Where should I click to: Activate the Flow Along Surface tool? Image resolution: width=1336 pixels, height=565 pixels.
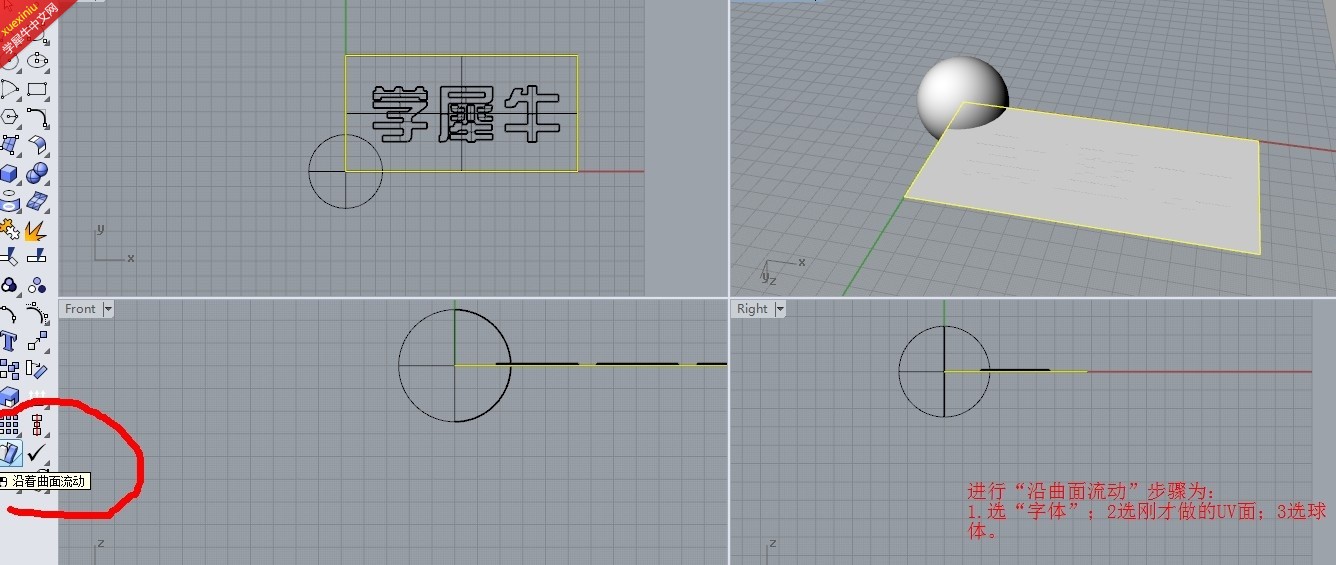pyautogui.click(x=10, y=453)
